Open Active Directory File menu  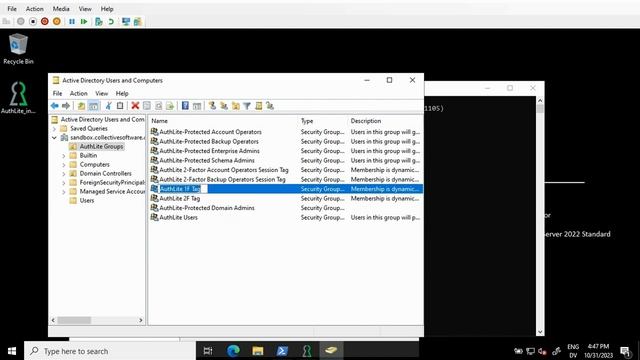(58, 93)
